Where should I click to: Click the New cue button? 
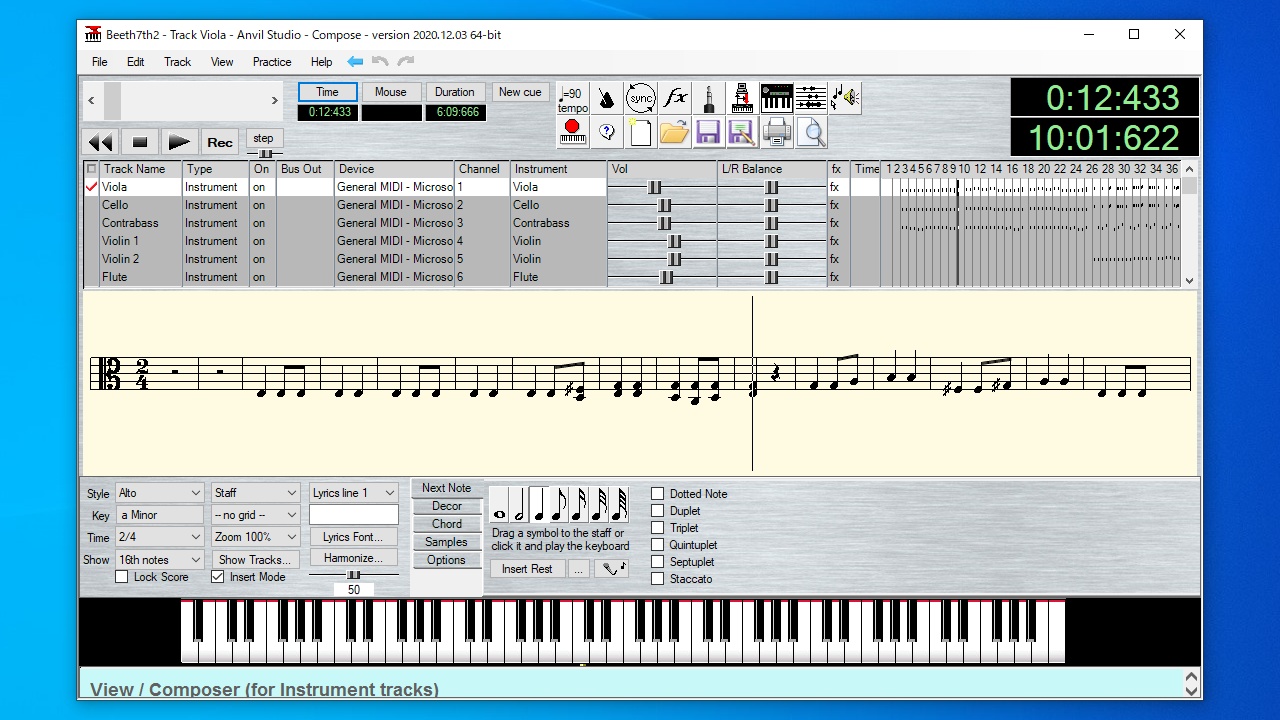(520, 92)
